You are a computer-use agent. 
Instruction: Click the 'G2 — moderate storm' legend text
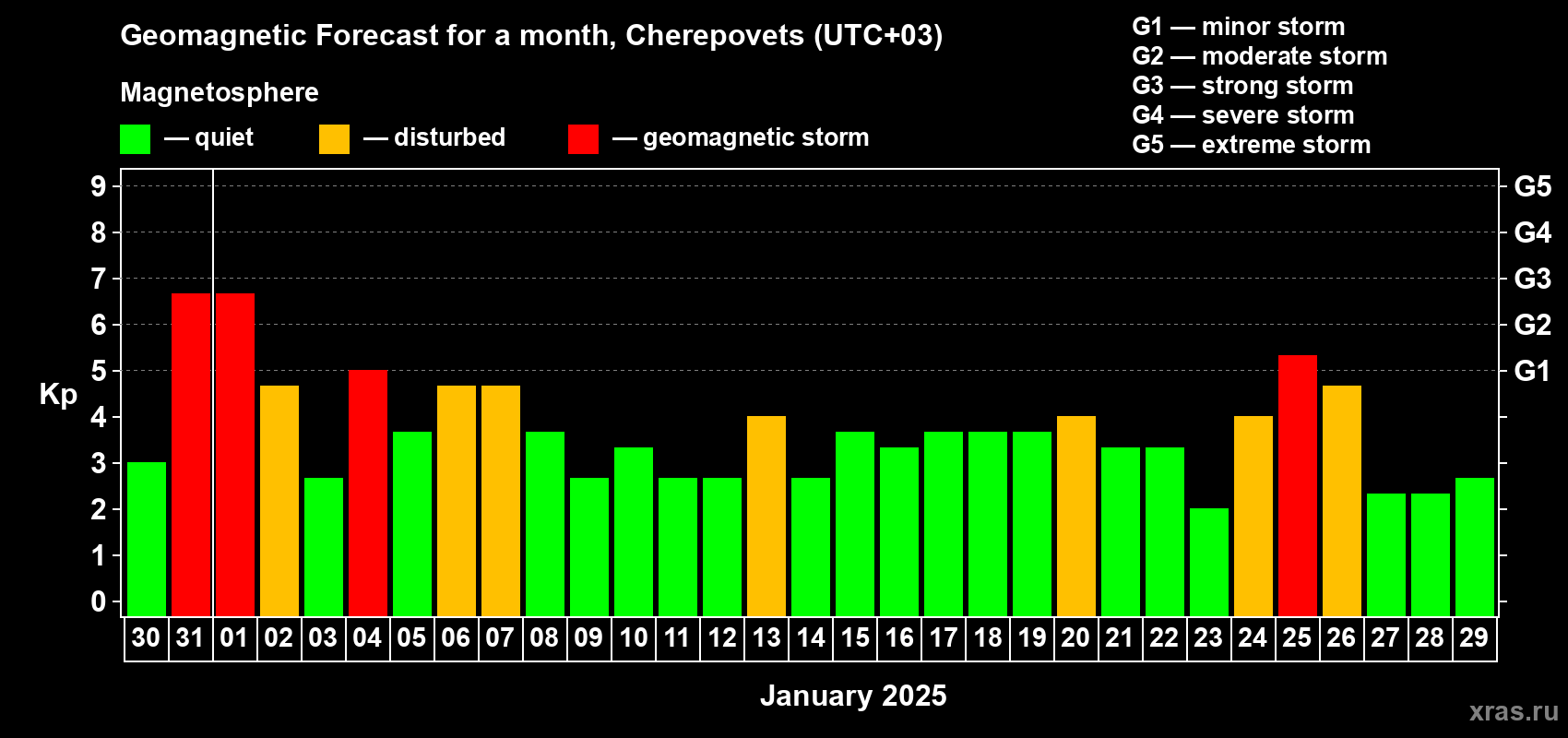click(x=1260, y=56)
